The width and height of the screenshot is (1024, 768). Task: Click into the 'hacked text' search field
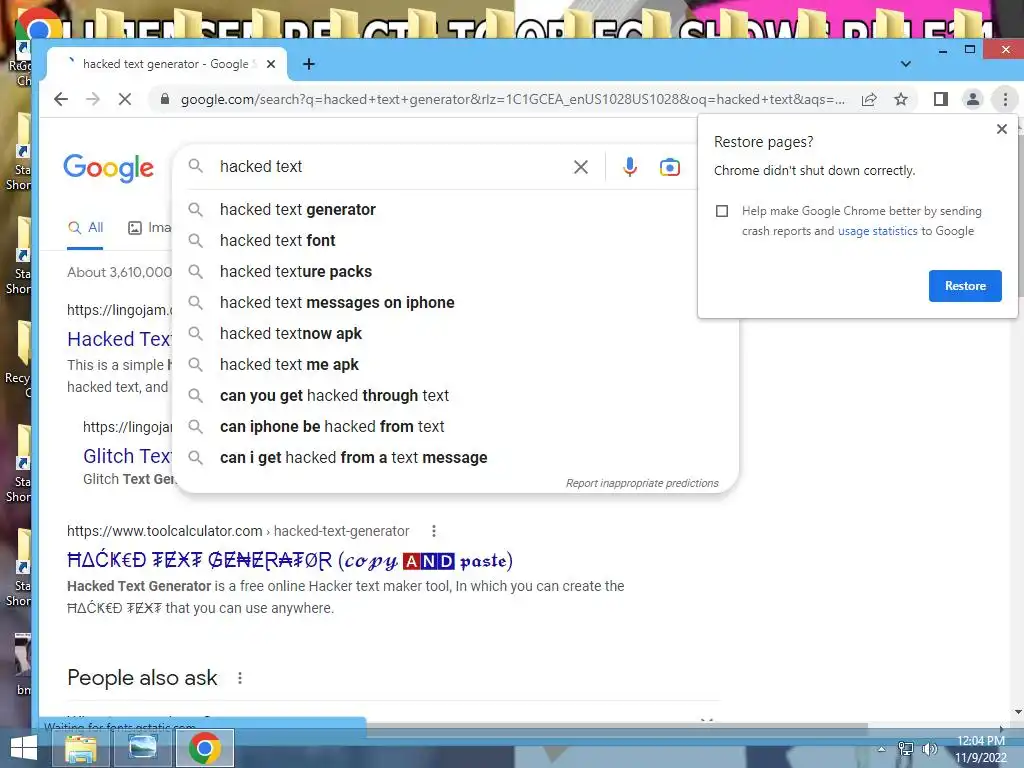(392, 167)
